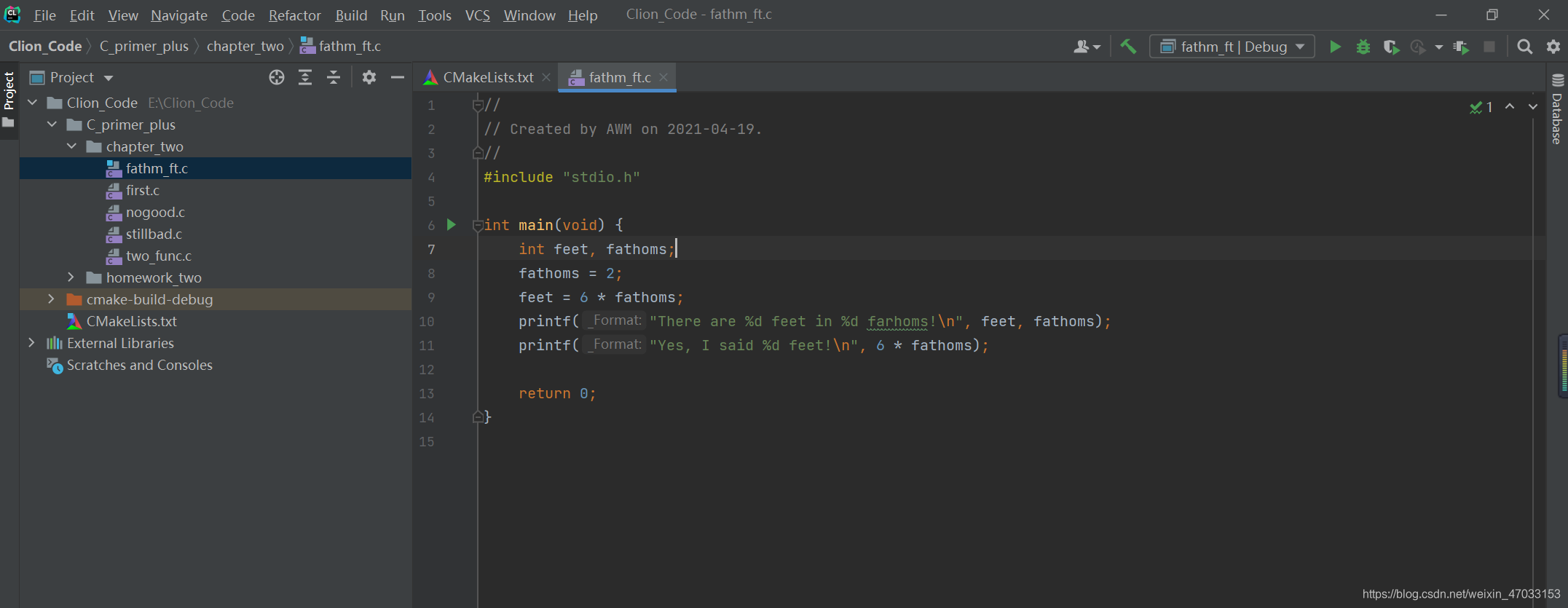Open profiler options dropdown arrow
The height and width of the screenshot is (608, 1568).
click(1438, 47)
